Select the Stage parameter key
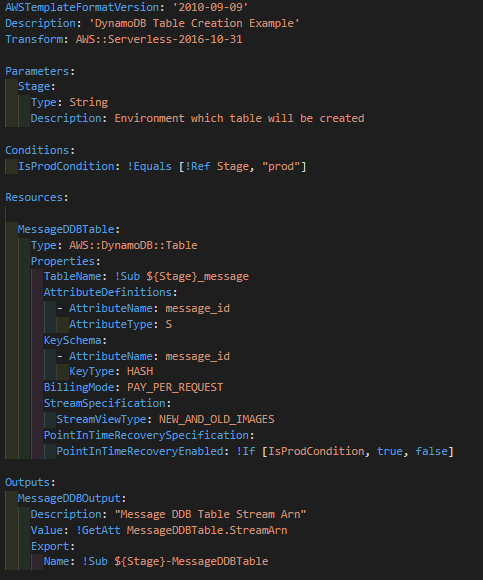The image size is (483, 580). pyautogui.click(x=34, y=87)
